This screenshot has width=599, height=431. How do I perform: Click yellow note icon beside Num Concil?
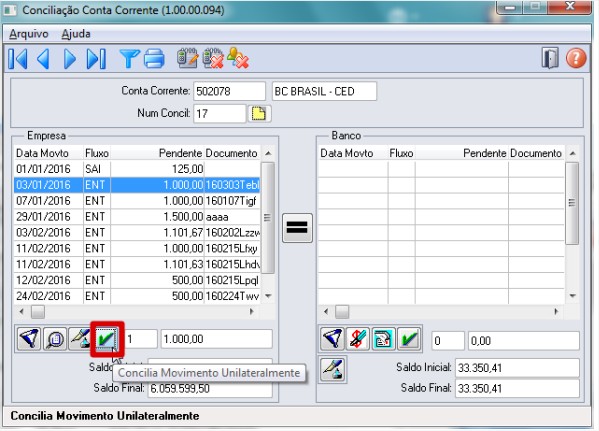pos(259,114)
